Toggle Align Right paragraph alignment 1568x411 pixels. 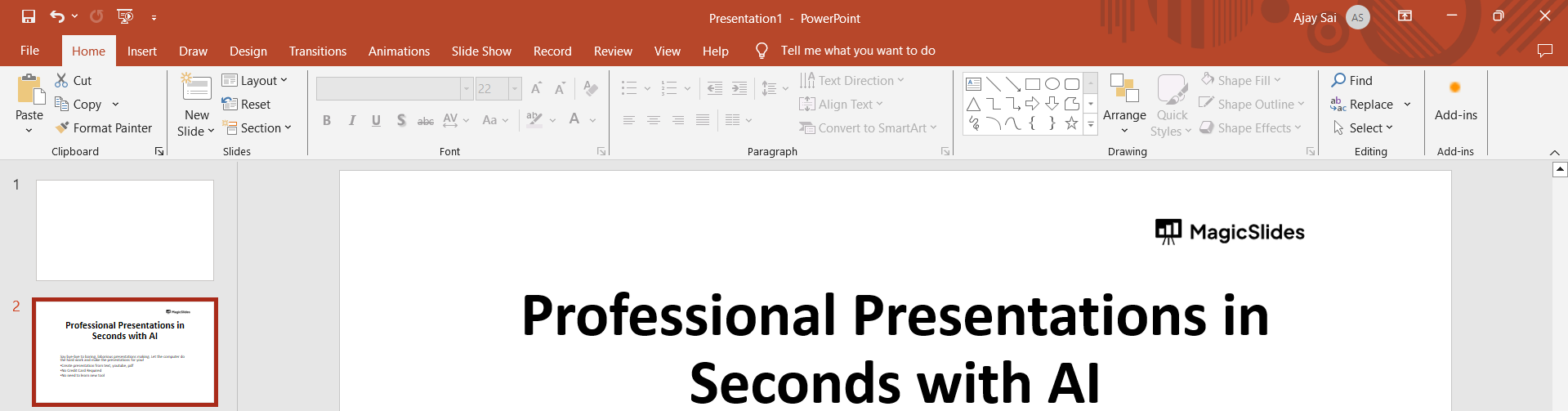(678, 120)
